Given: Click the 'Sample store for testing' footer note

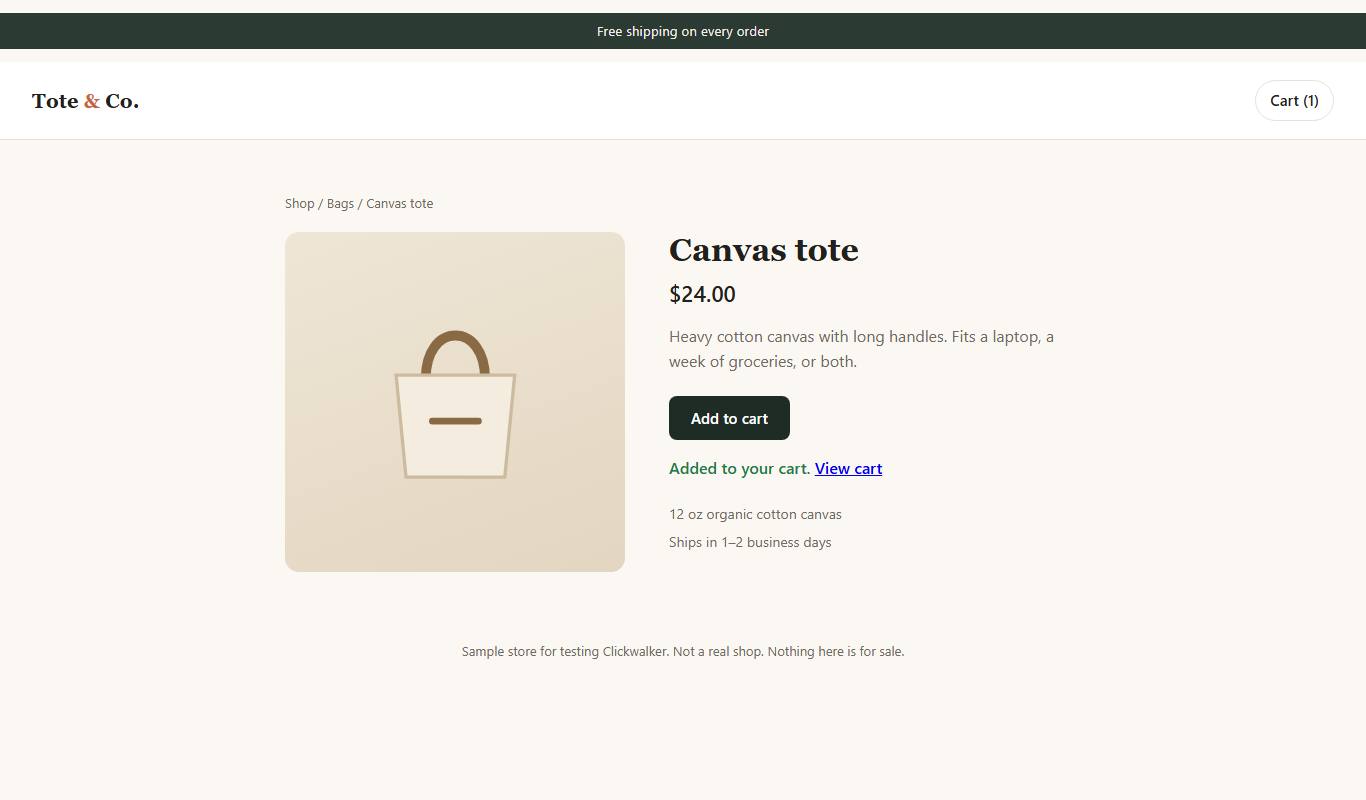Looking at the screenshot, I should tap(683, 651).
